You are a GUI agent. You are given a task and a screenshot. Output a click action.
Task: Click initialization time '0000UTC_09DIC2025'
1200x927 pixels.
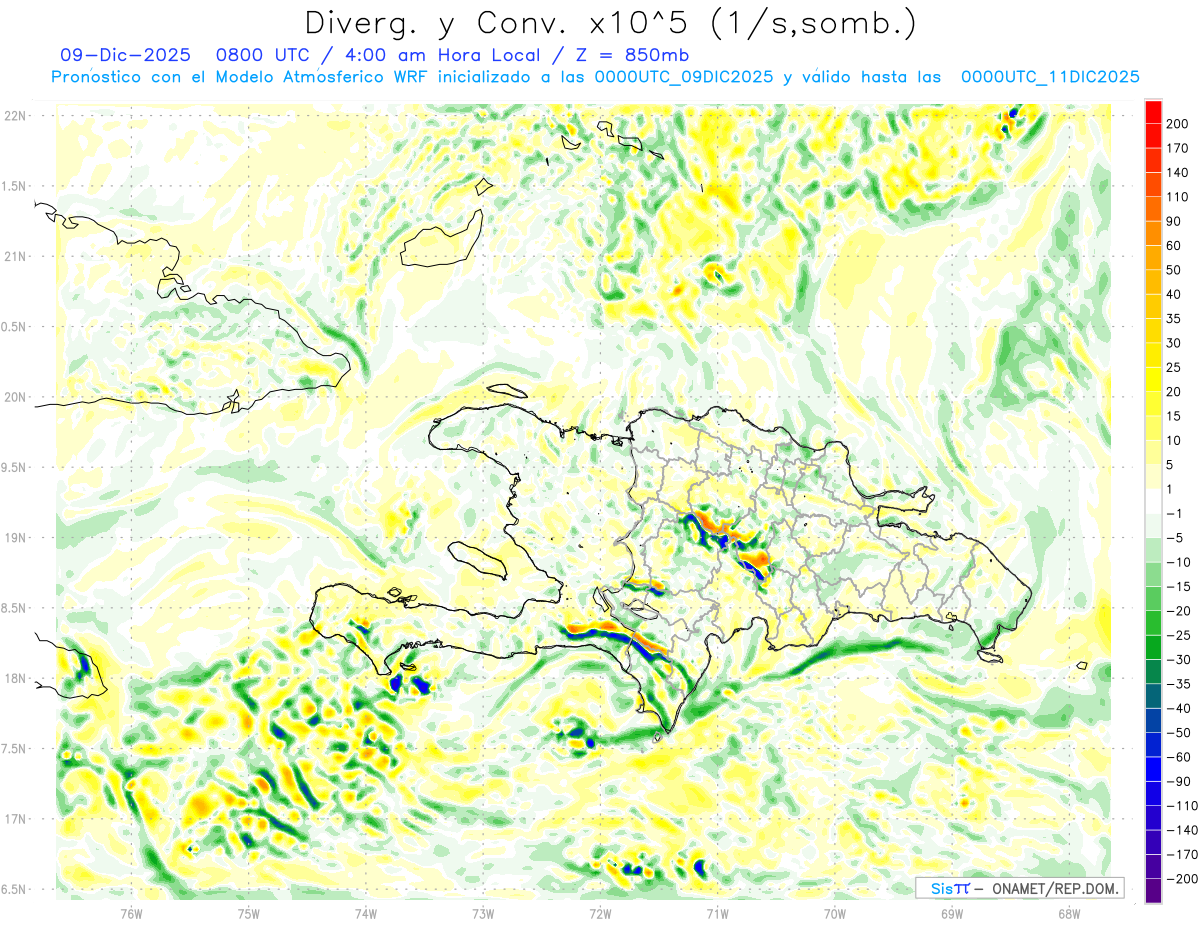point(683,77)
